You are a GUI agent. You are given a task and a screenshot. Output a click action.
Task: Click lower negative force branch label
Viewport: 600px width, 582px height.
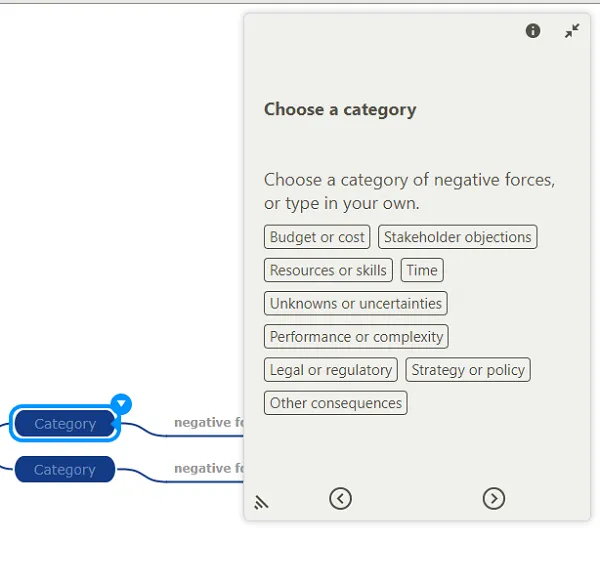click(x=209, y=468)
